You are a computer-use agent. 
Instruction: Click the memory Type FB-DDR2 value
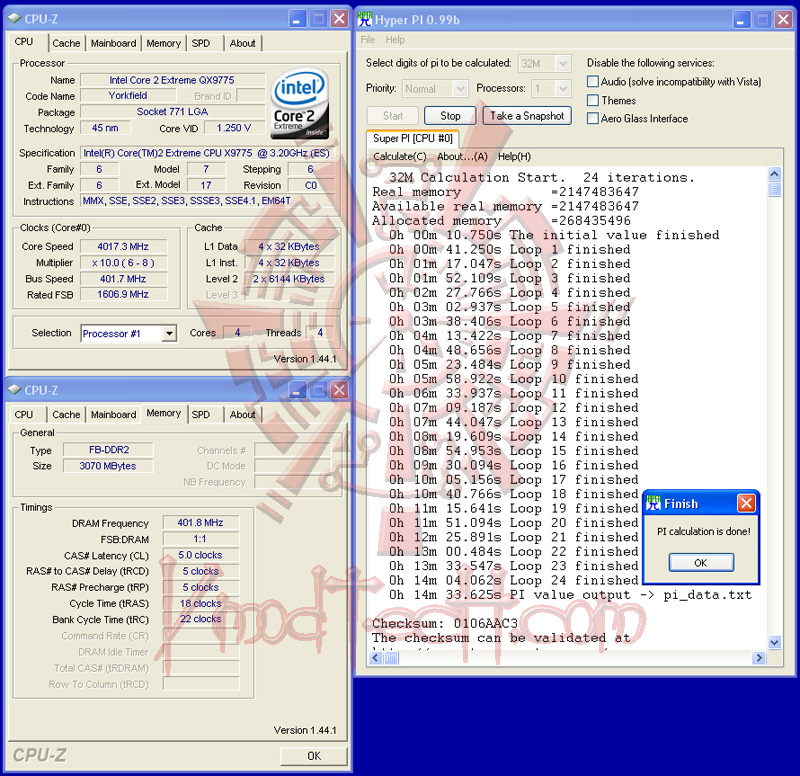109,449
